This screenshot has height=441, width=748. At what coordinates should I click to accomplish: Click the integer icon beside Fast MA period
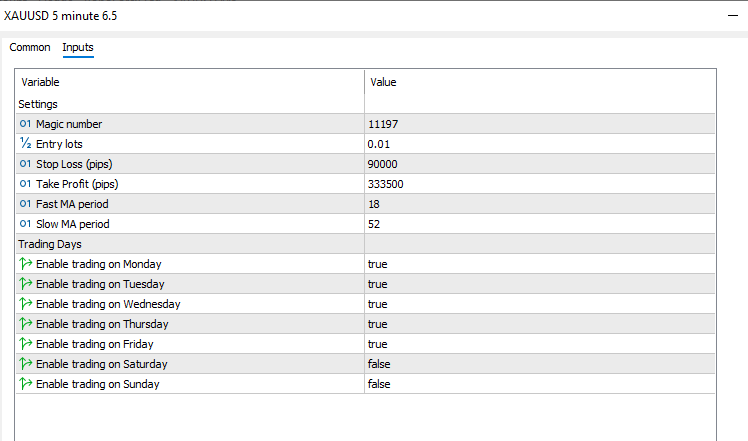click(x=25, y=204)
